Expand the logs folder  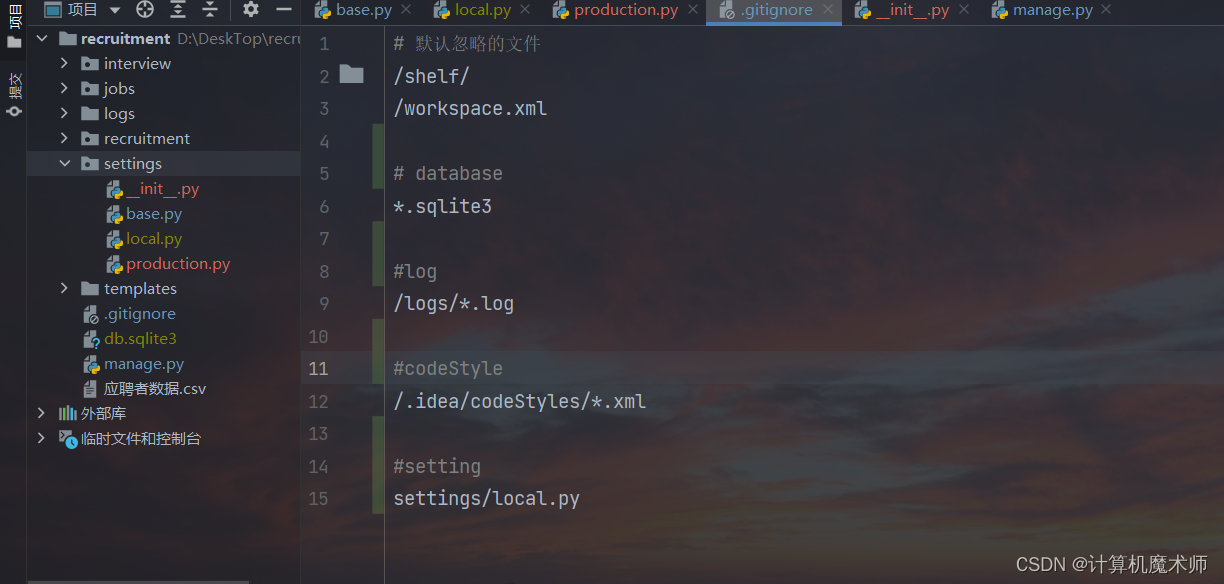coord(65,113)
